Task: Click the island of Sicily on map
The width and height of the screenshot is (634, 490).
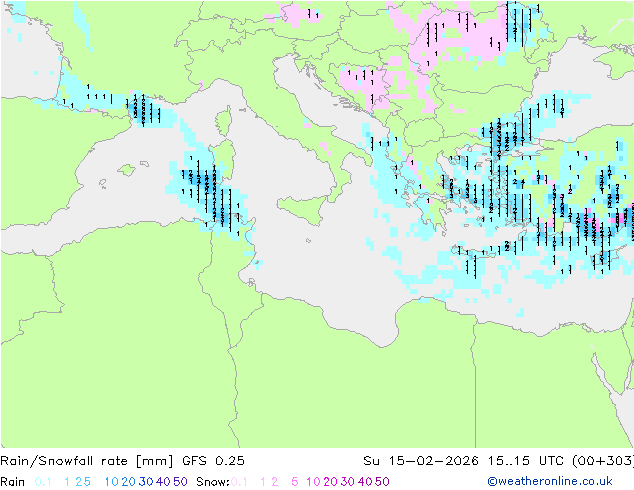Action: point(305,208)
